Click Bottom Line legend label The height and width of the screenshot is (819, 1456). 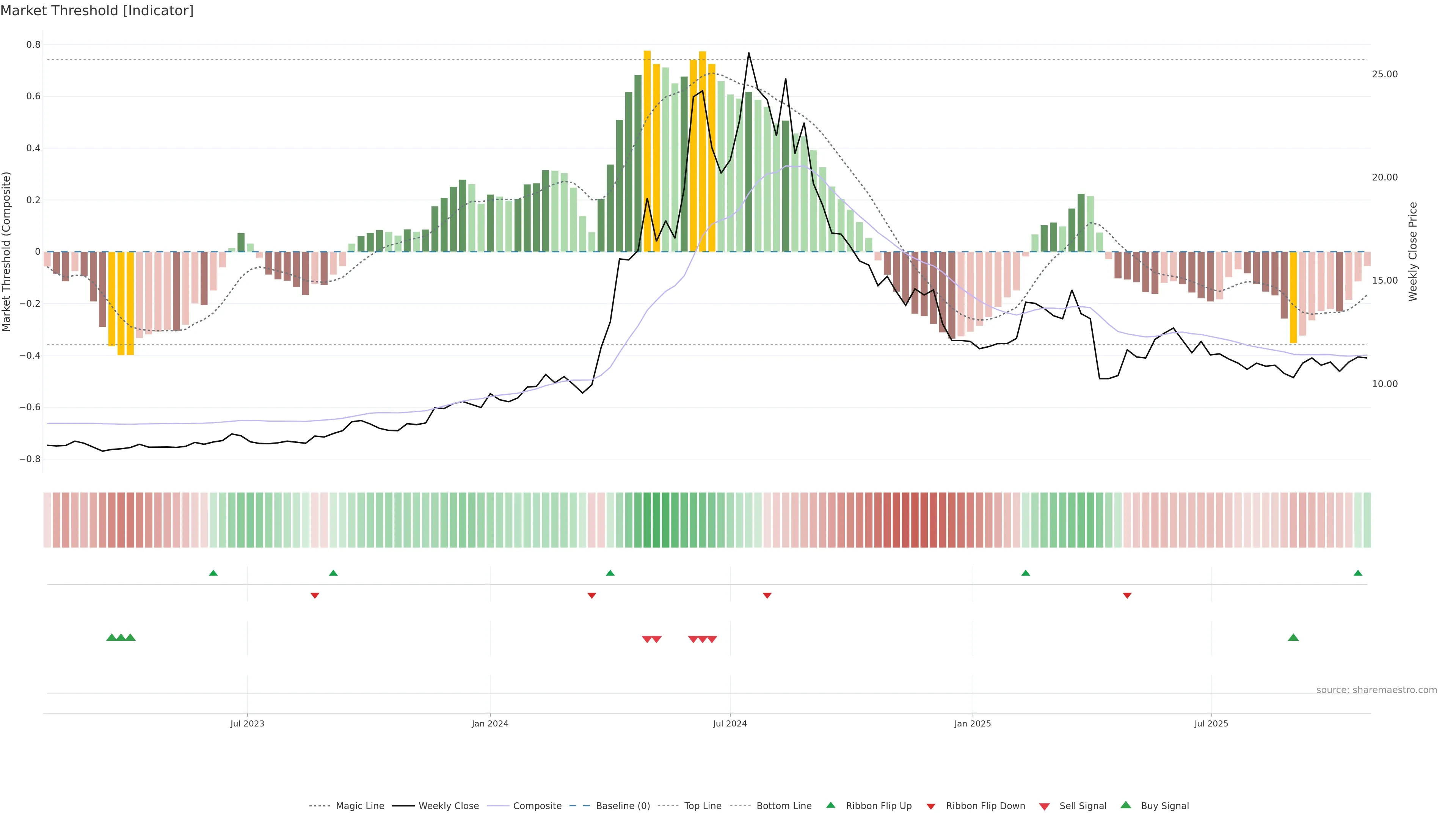click(783, 806)
